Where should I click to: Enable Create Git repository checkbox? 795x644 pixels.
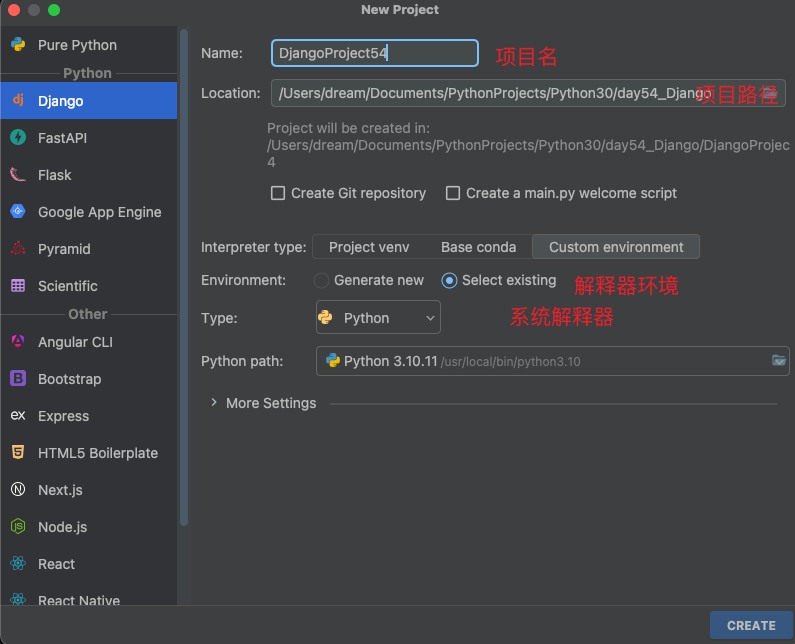[278, 193]
